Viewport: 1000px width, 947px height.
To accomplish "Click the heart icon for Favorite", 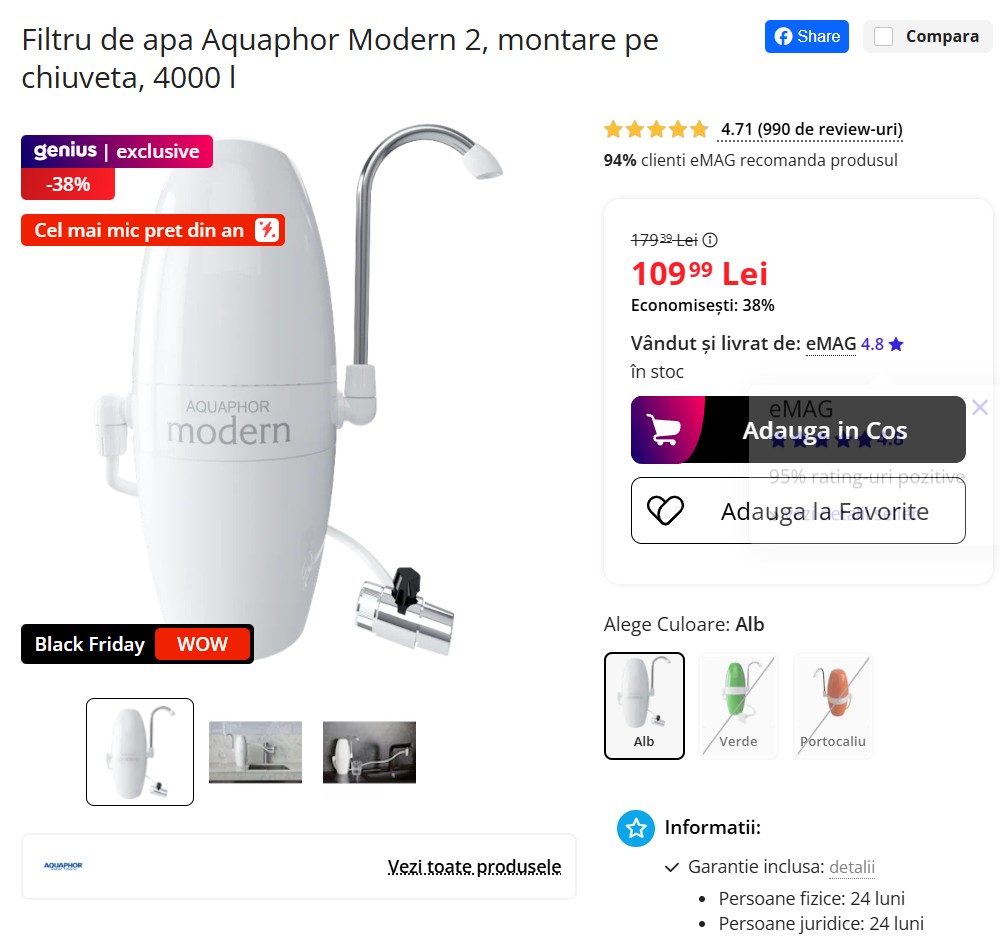I will click(x=665, y=511).
